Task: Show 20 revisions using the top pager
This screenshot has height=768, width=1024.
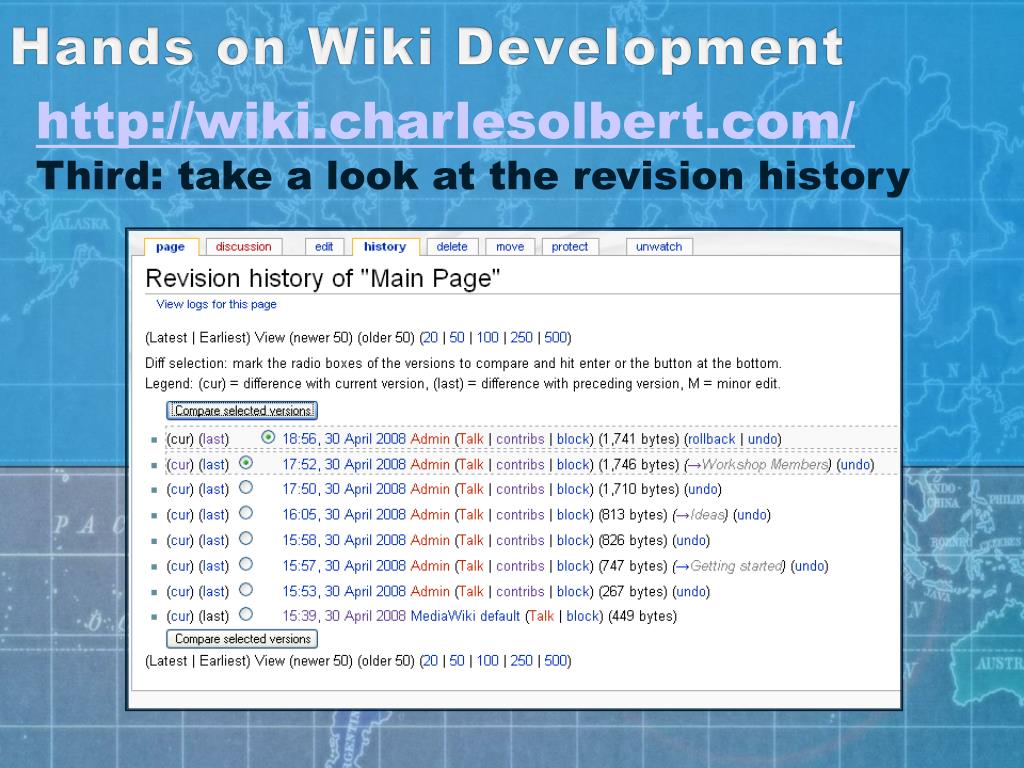Action: click(430, 338)
